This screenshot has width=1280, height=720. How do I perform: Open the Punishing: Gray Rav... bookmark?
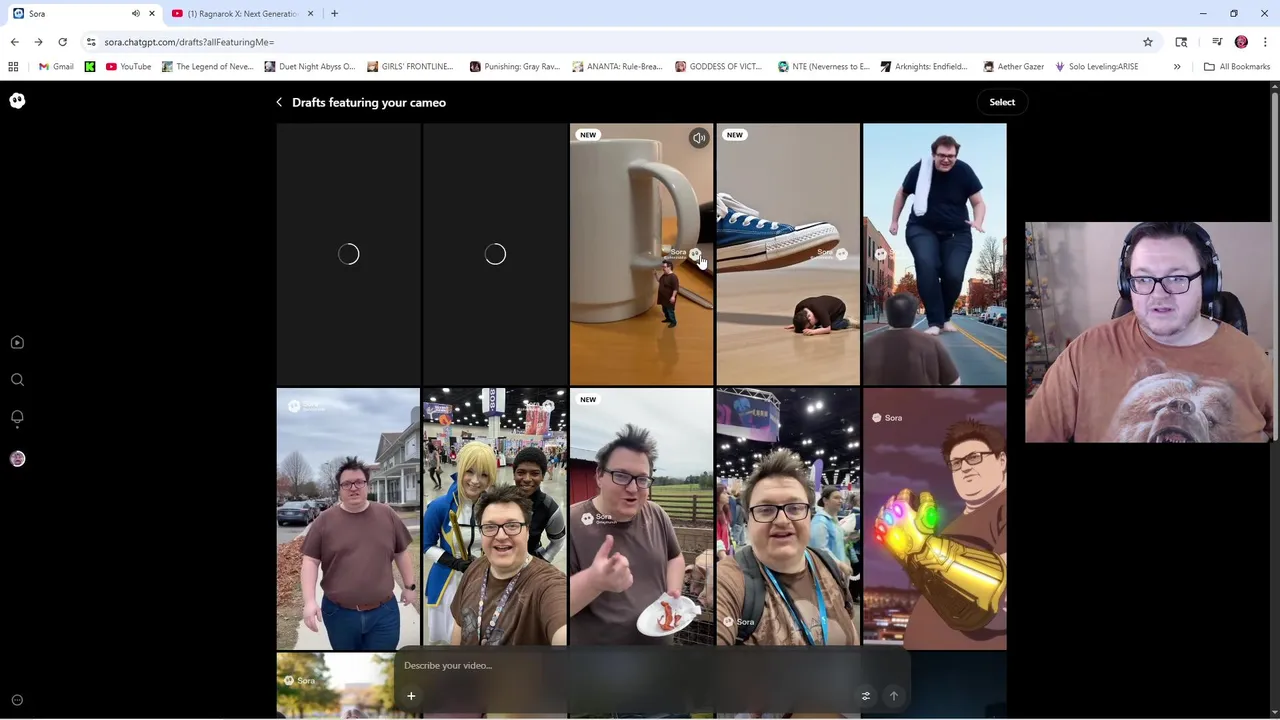click(x=514, y=67)
